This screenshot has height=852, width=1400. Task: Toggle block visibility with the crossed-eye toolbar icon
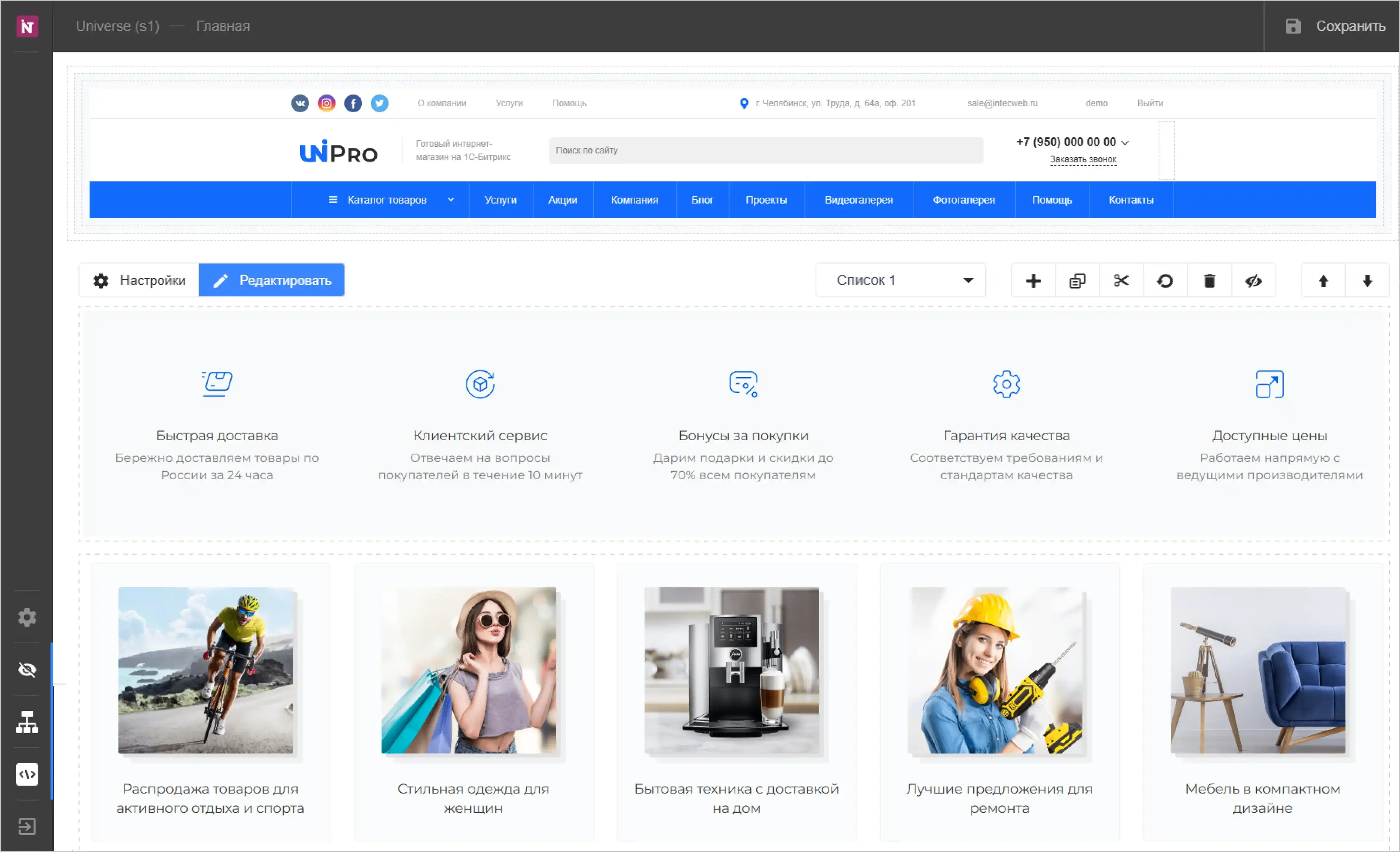(1253, 280)
